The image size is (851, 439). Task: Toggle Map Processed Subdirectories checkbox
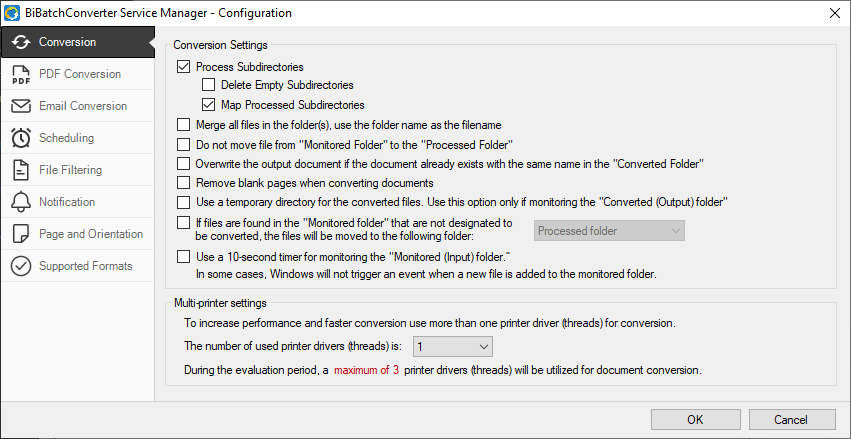coord(208,104)
